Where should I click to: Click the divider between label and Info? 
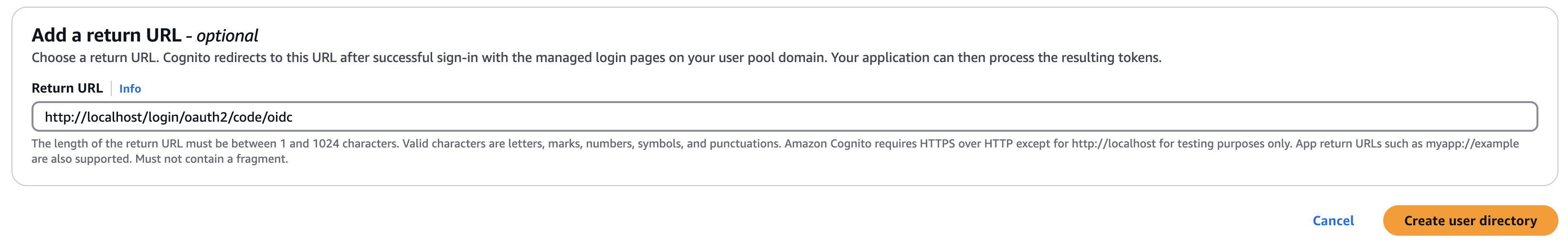pyautogui.click(x=111, y=89)
